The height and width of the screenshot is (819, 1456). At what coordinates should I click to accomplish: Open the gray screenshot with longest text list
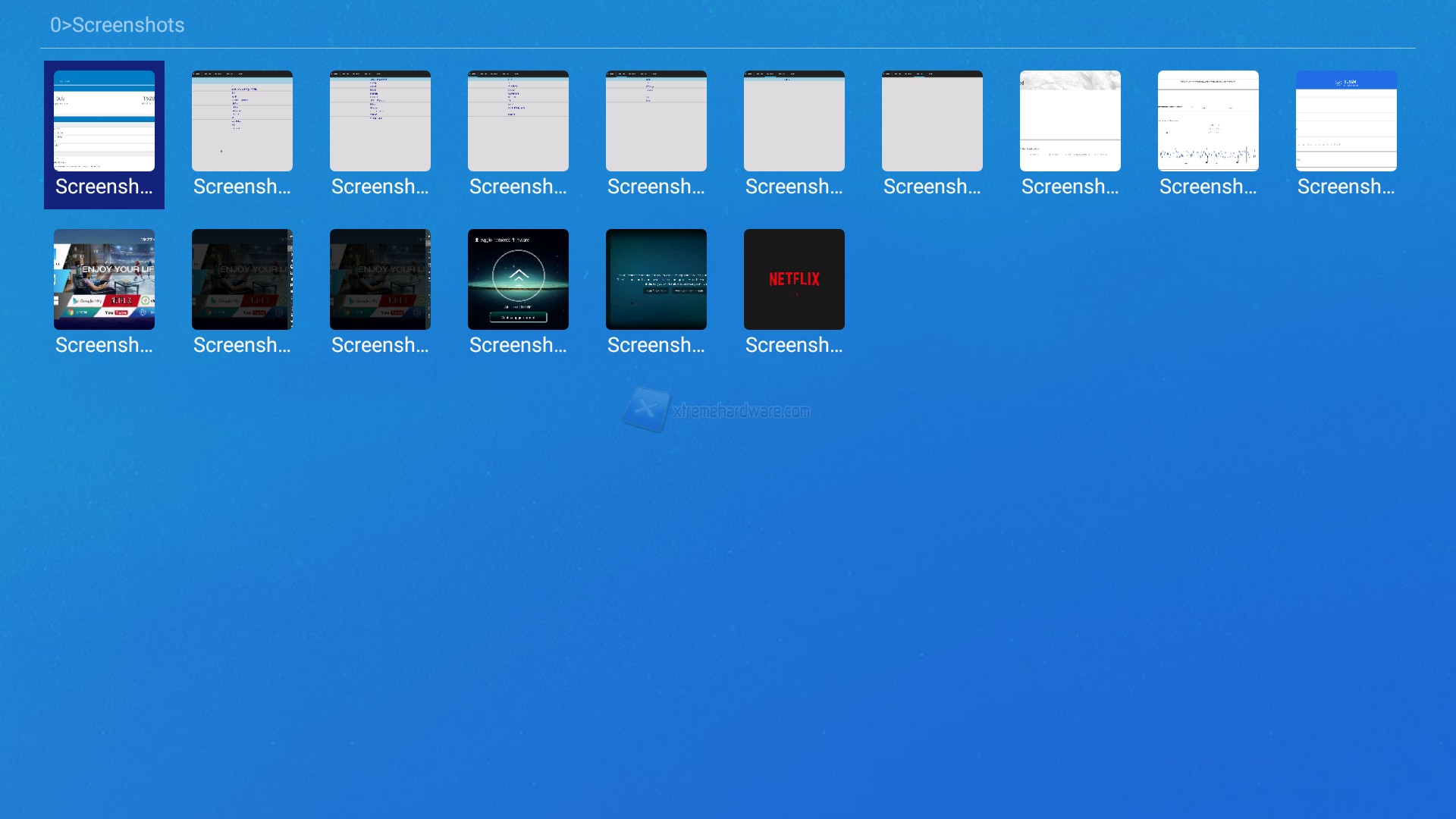click(242, 121)
